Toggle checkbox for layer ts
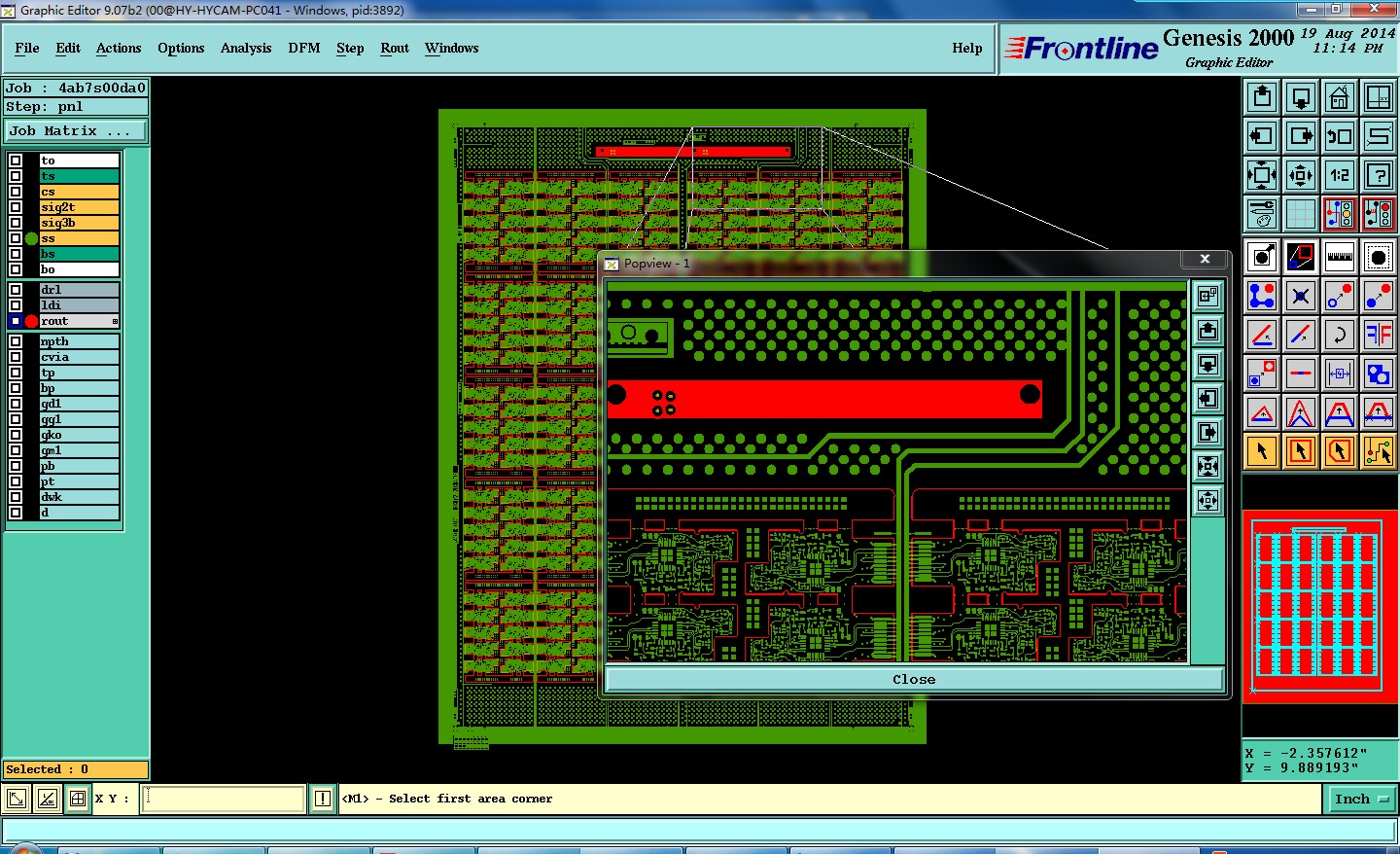This screenshot has height=854, width=1400. click(x=16, y=176)
